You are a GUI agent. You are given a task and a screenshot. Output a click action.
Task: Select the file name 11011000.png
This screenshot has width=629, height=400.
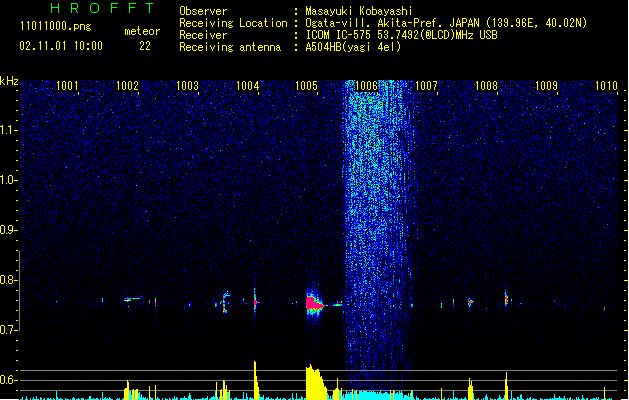click(56, 26)
